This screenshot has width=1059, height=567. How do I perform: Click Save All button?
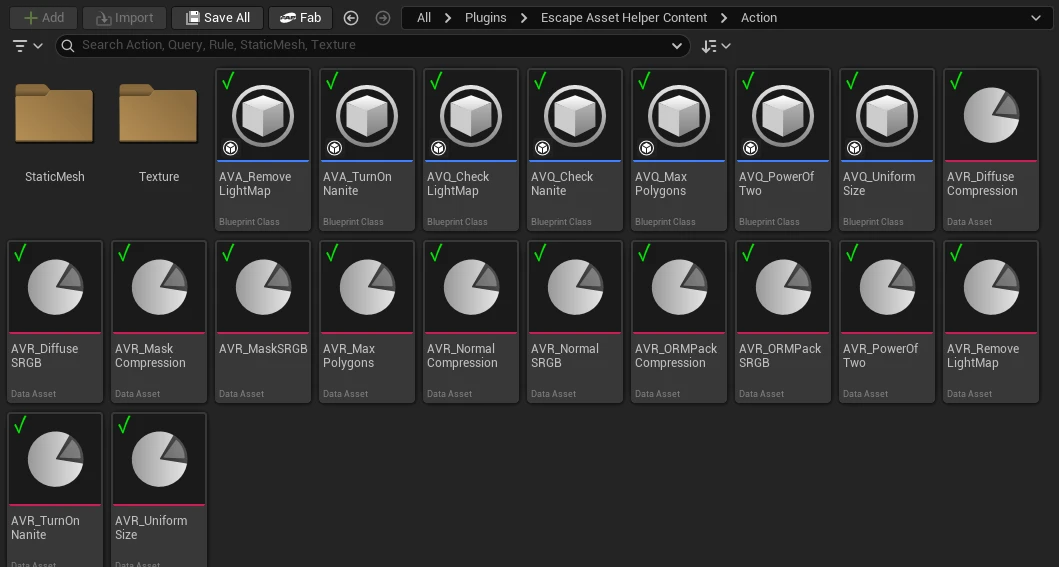(x=217, y=18)
